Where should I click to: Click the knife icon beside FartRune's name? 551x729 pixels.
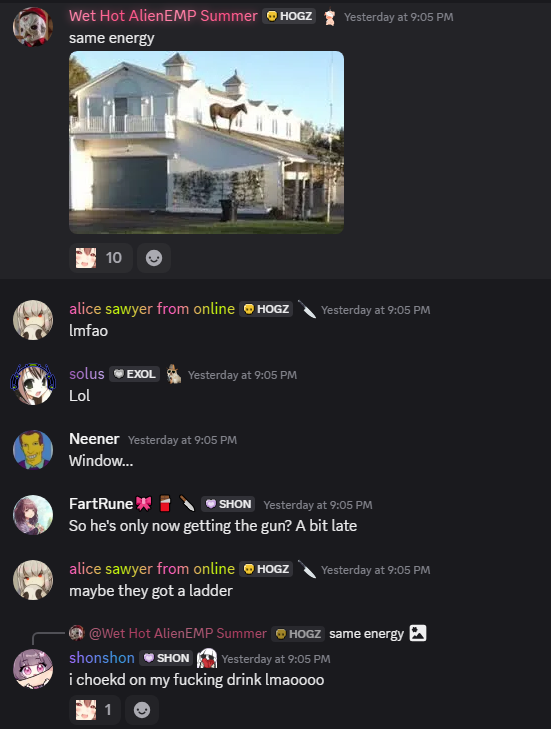pos(187,504)
